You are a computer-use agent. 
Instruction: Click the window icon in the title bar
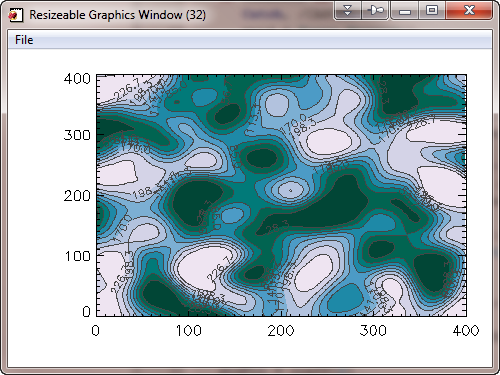point(16,15)
